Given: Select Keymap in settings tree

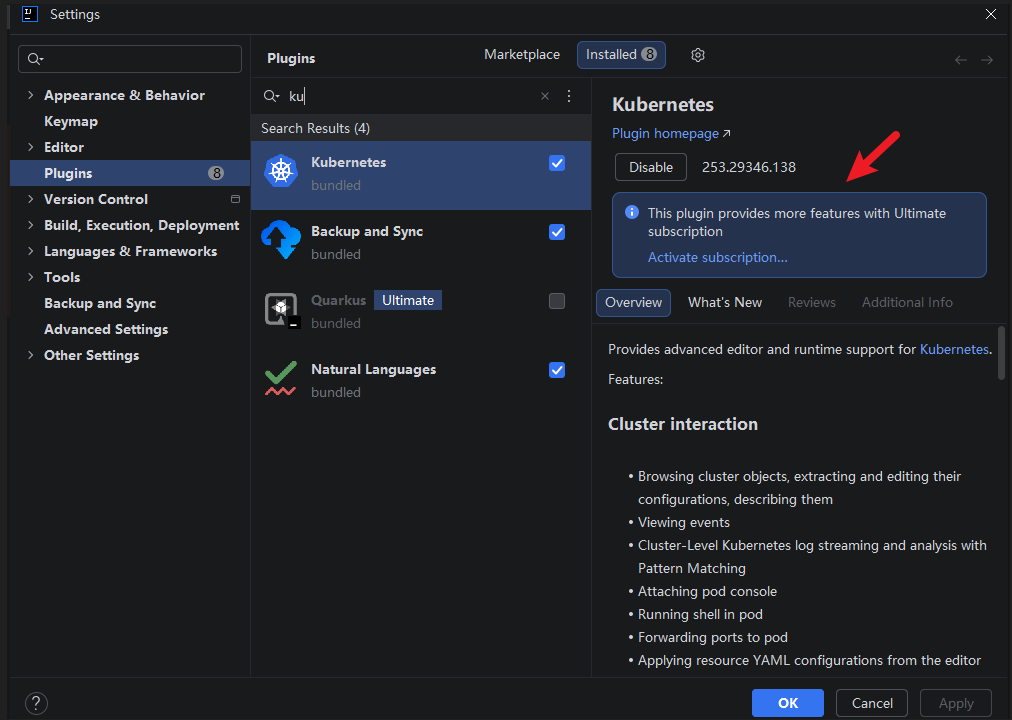Looking at the screenshot, I should 71,121.
